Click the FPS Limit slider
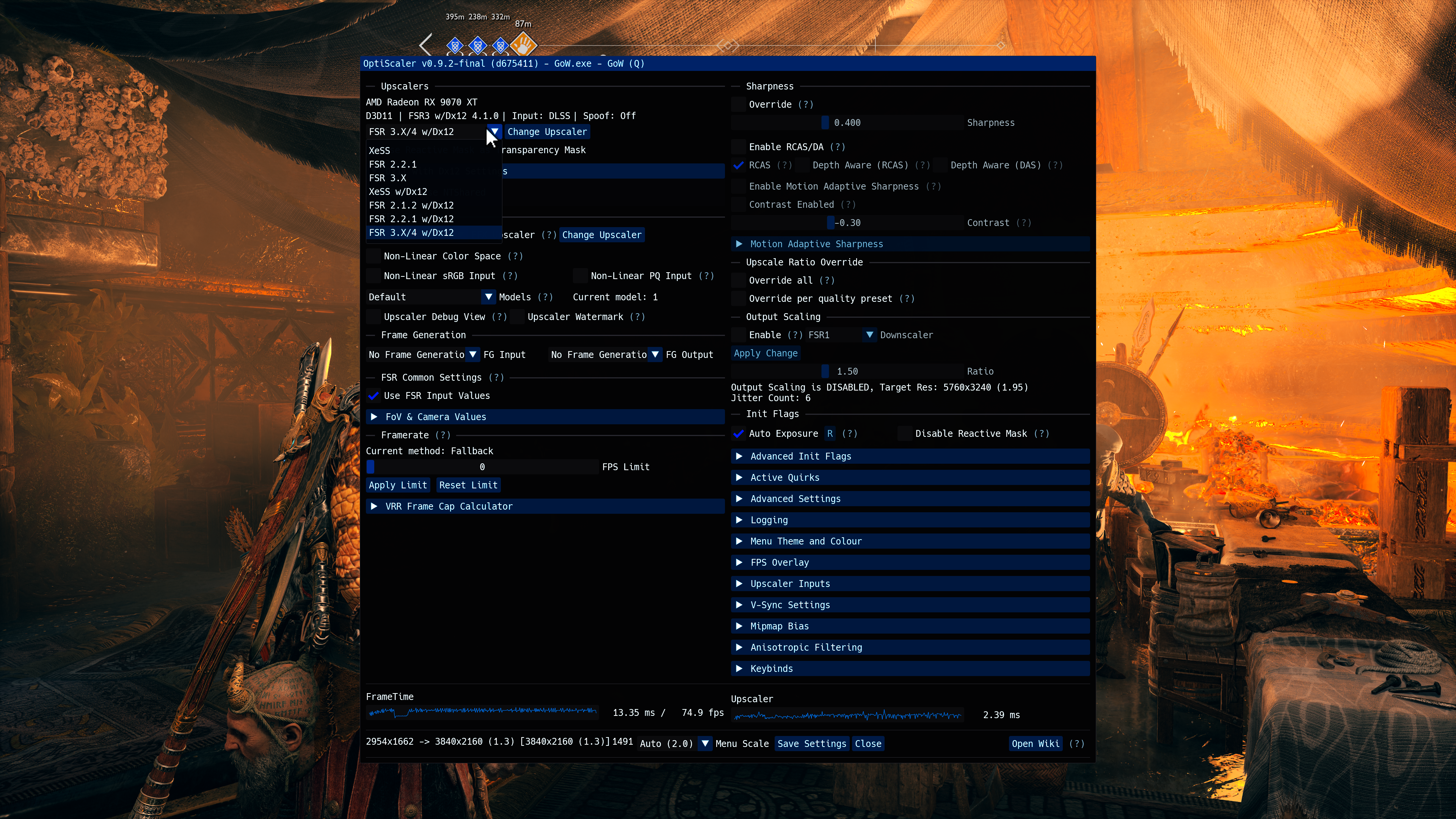 point(482,467)
